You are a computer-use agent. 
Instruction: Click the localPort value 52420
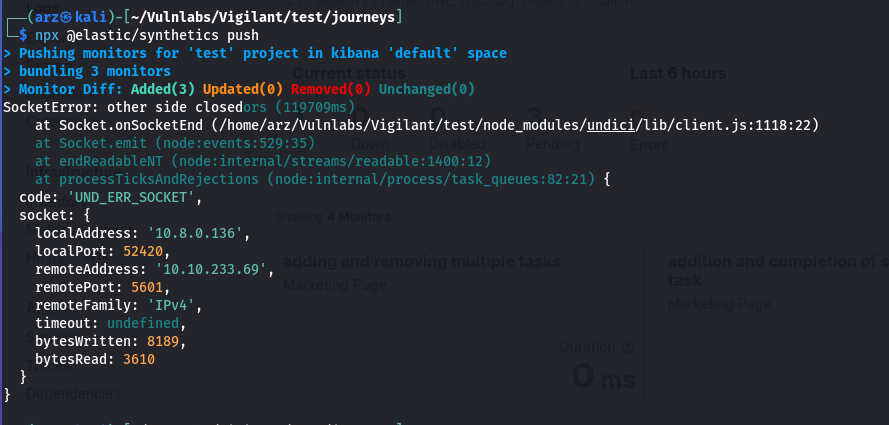143,252
